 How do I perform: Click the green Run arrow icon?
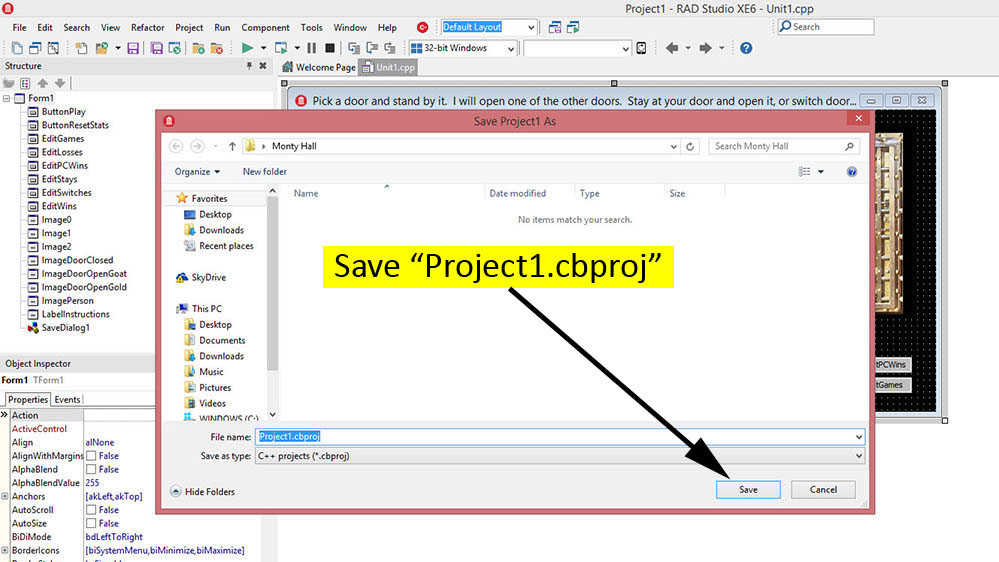coord(247,48)
